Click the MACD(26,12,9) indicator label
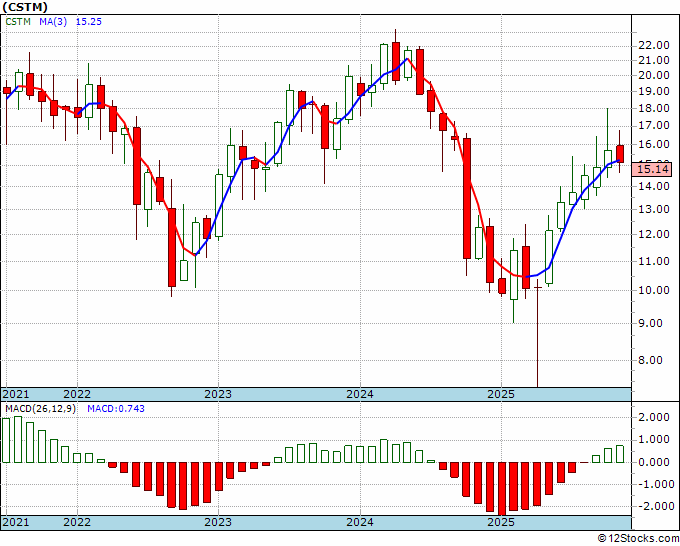This screenshot has height=546, width=680. coord(41,409)
